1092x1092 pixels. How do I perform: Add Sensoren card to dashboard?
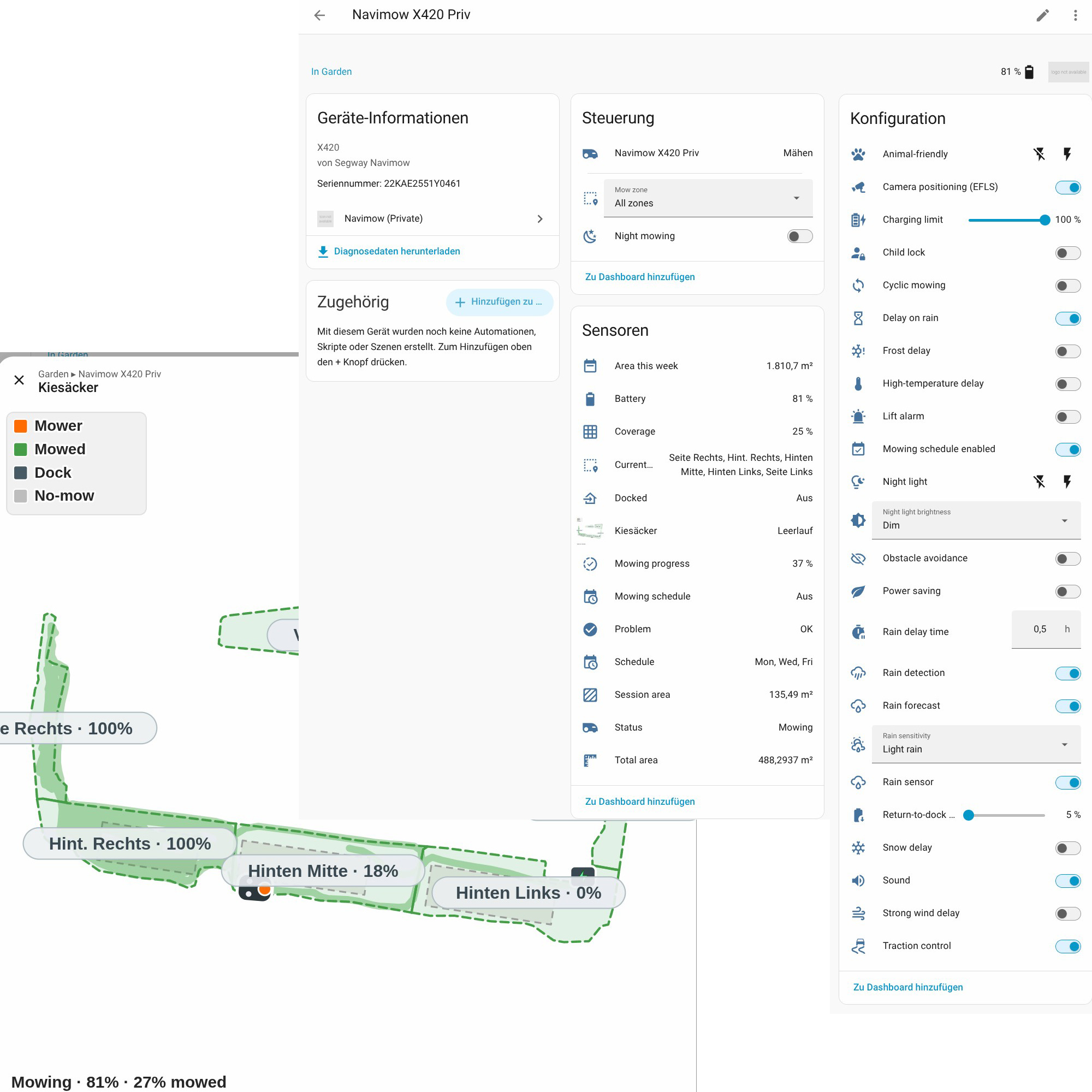(x=640, y=802)
